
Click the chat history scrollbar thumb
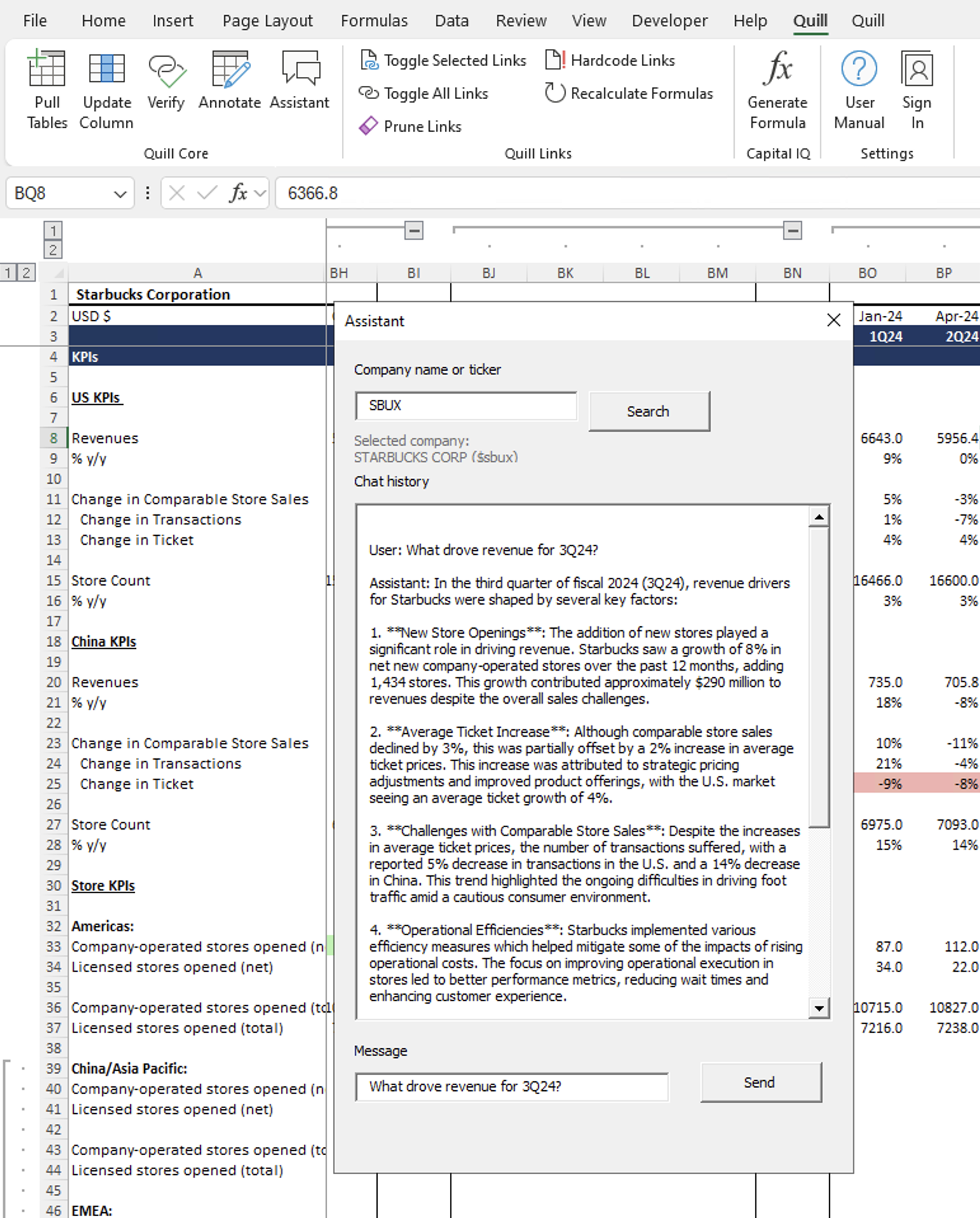(x=819, y=678)
